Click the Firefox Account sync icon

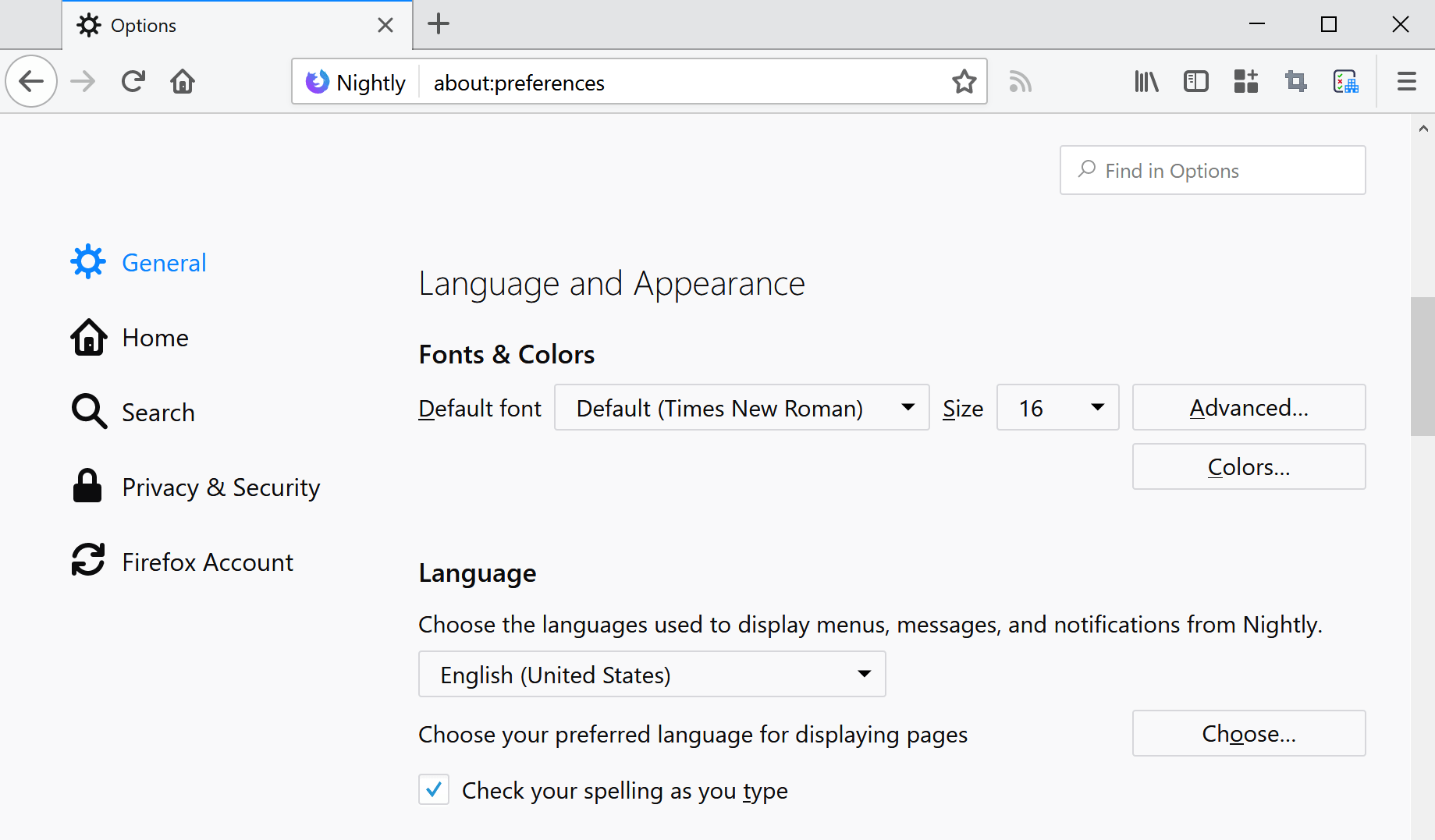point(87,560)
